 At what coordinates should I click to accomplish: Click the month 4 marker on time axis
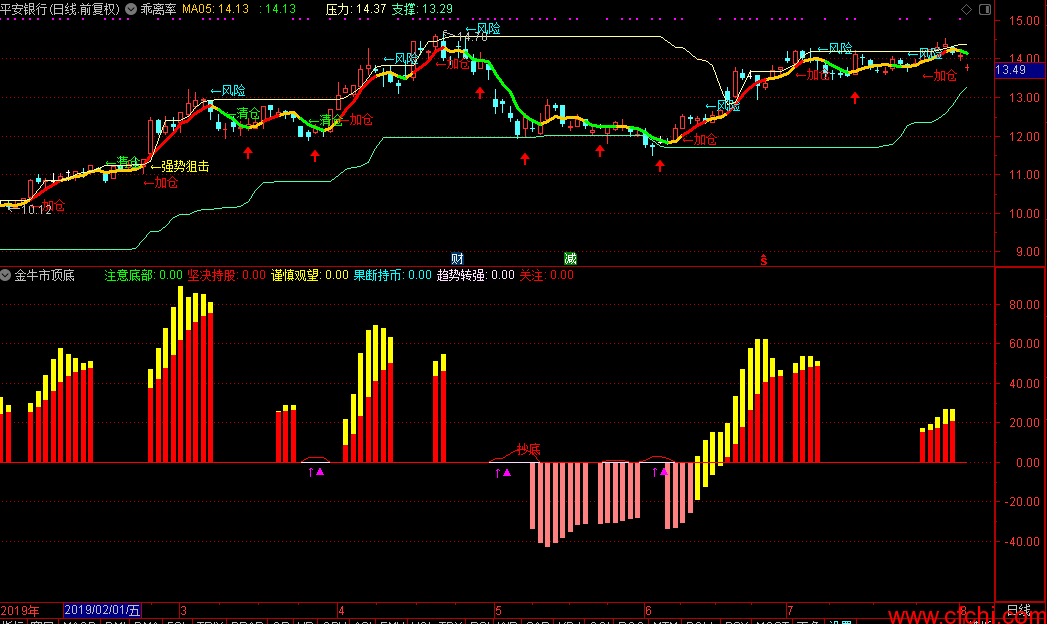pos(341,610)
